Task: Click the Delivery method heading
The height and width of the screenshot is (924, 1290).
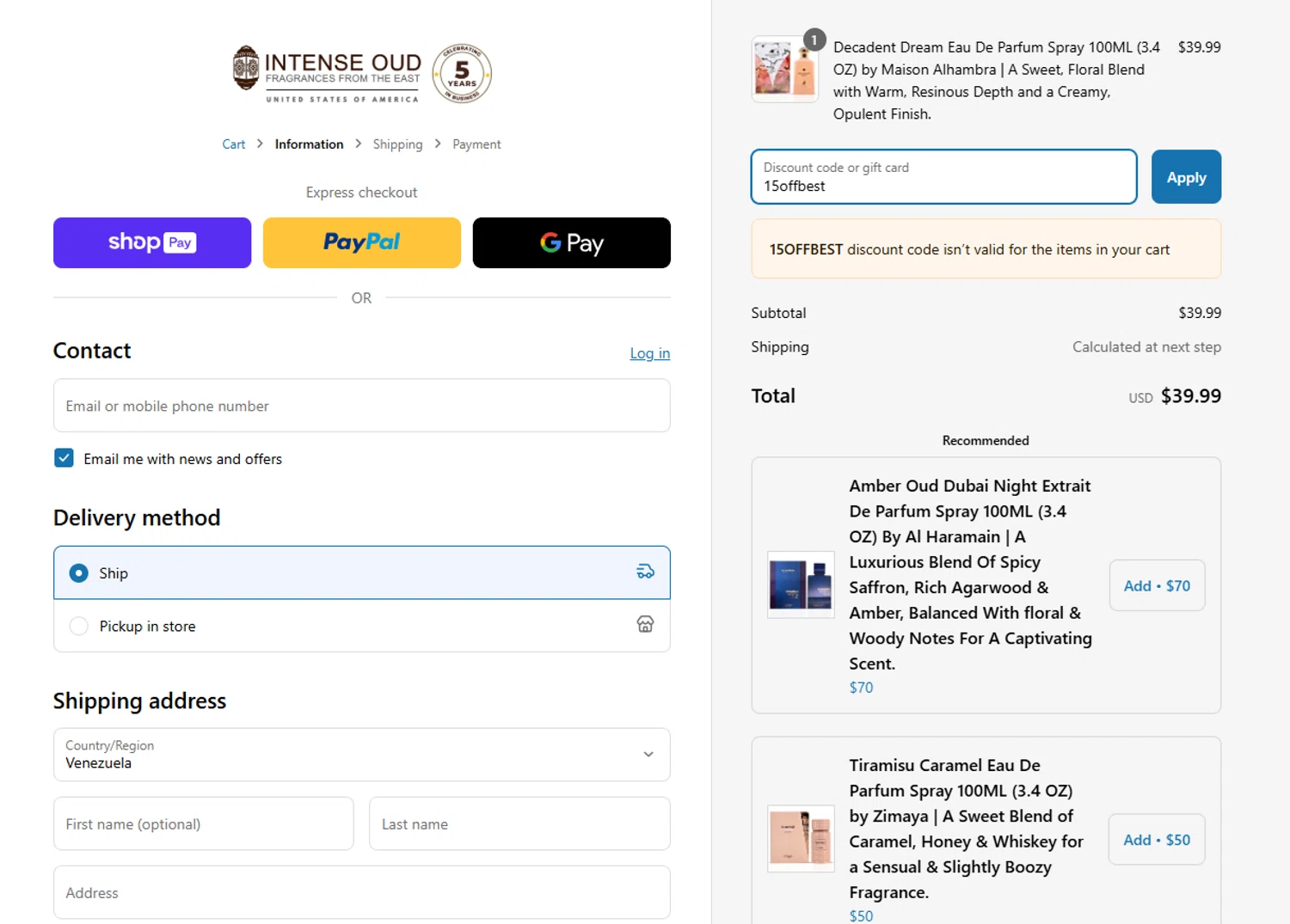Action: point(137,517)
